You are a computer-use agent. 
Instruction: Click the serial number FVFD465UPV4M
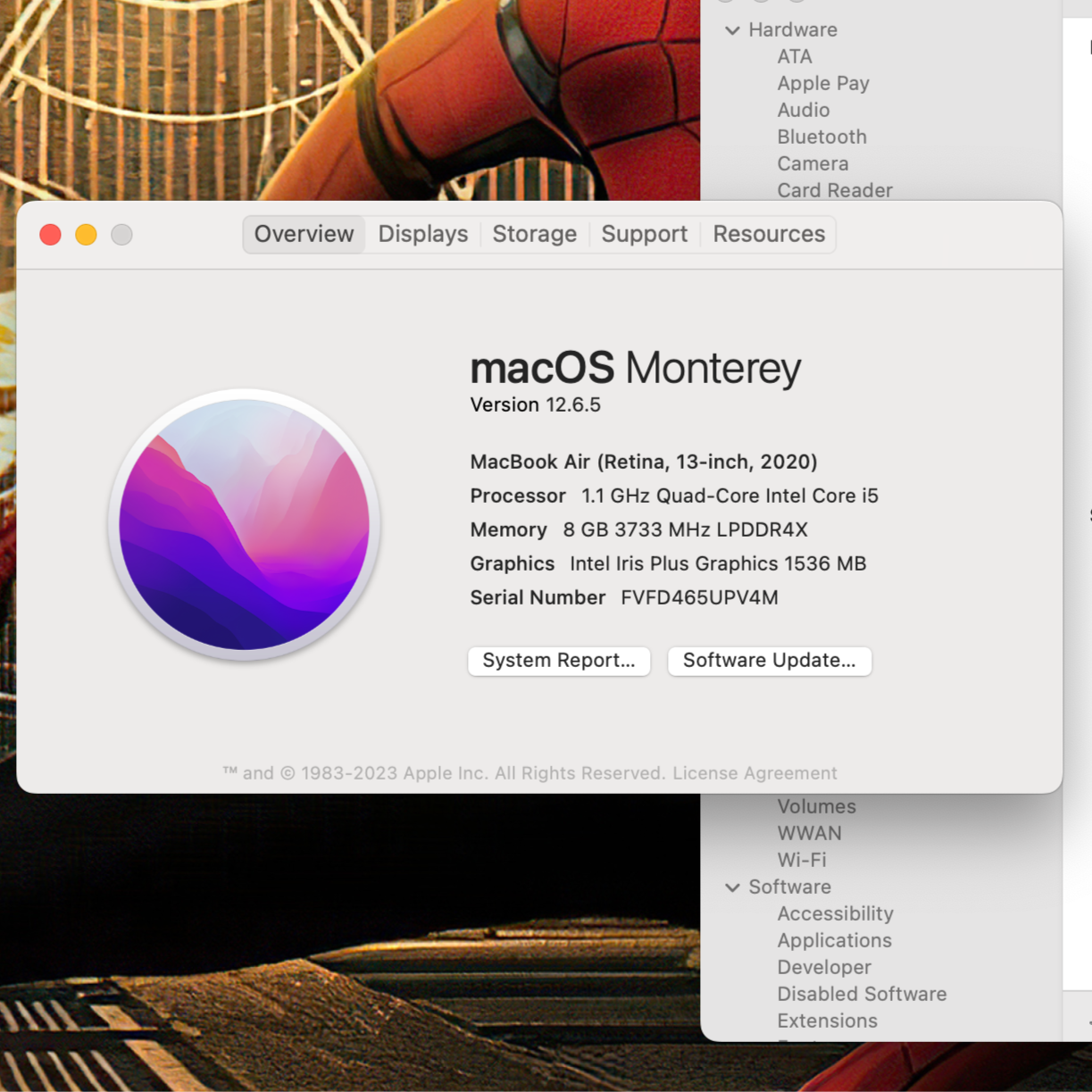pyautogui.click(x=700, y=598)
